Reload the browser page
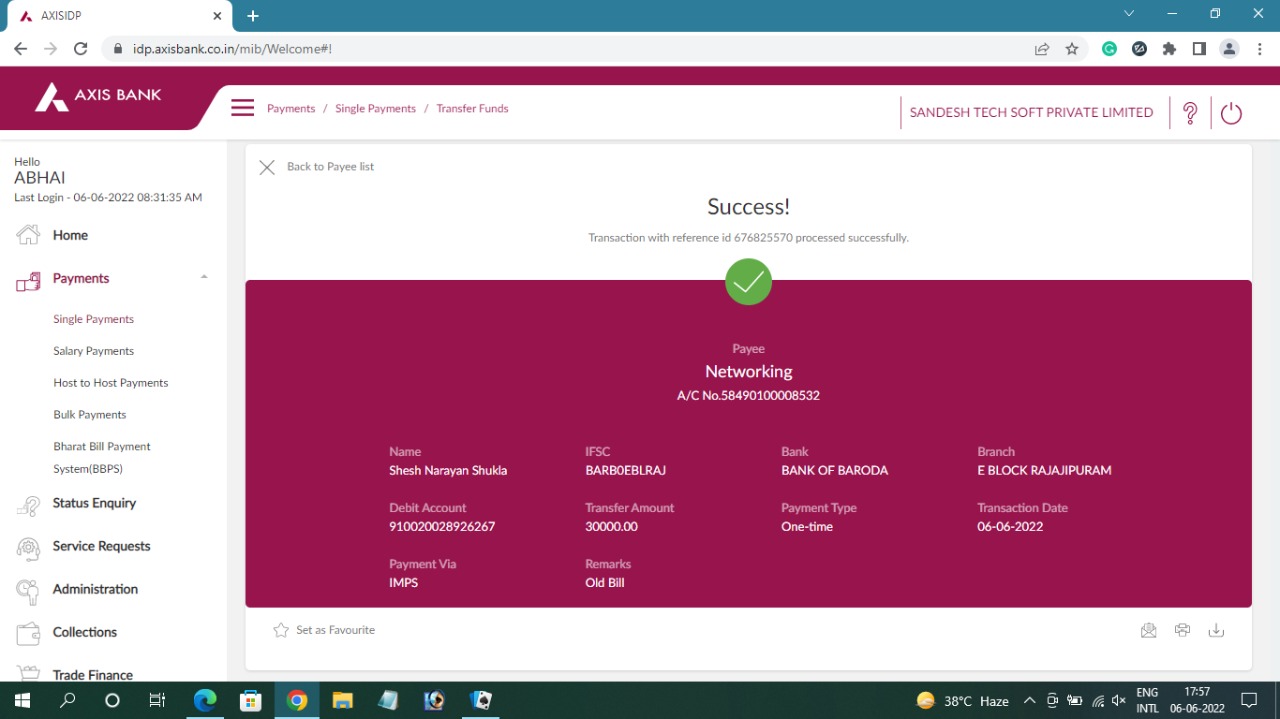Viewport: 1280px width, 719px height. coord(81,48)
